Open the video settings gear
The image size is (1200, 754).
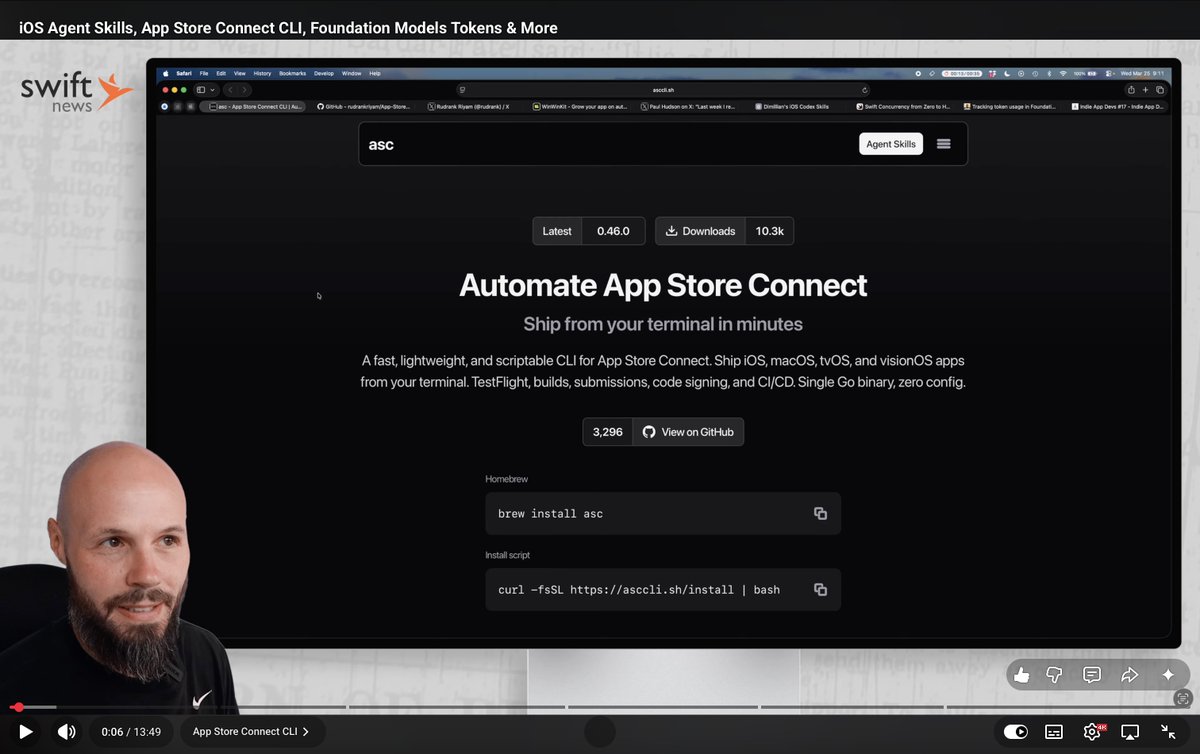(x=1092, y=731)
